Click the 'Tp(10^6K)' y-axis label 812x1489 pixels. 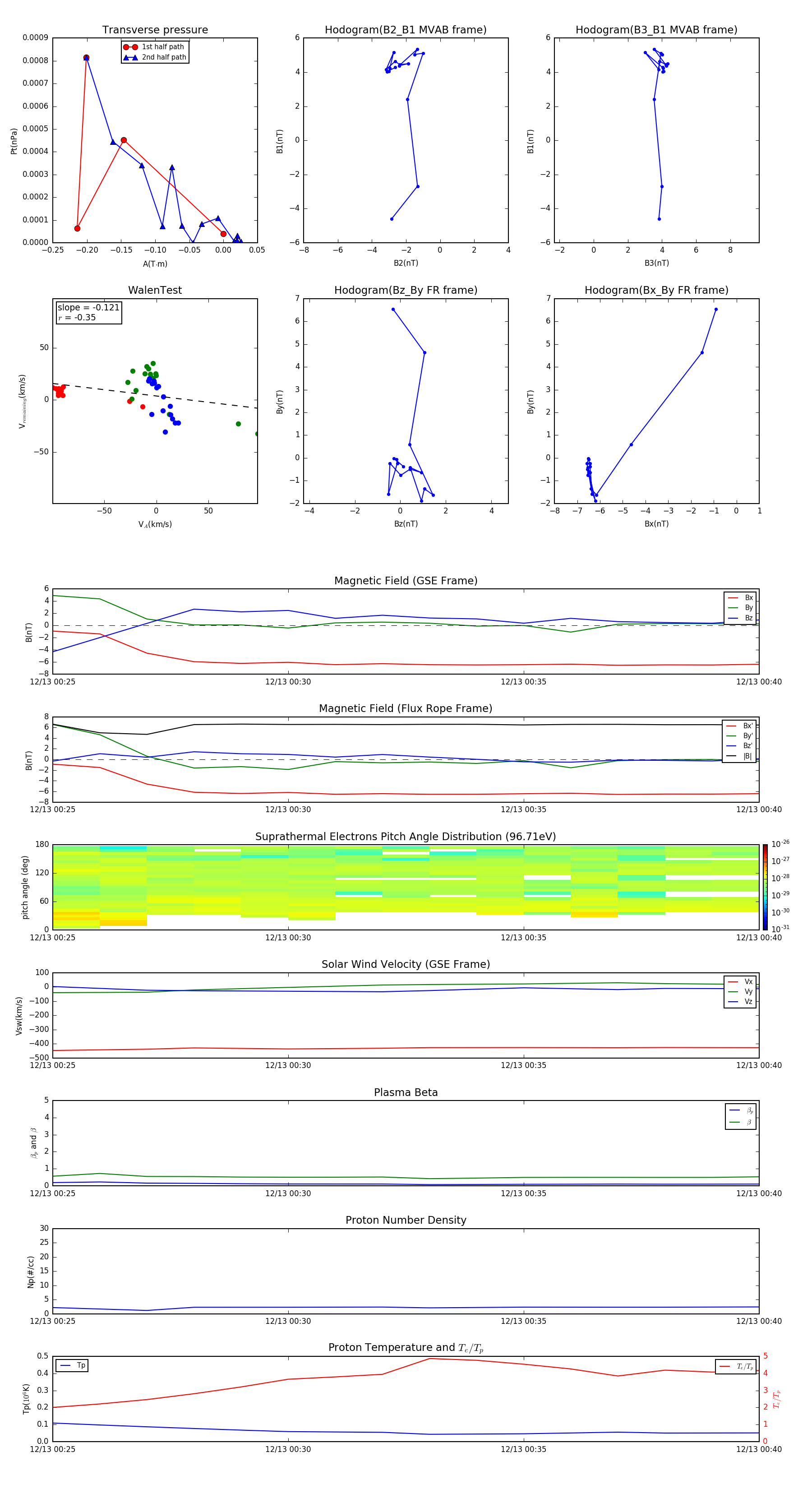tap(26, 1399)
